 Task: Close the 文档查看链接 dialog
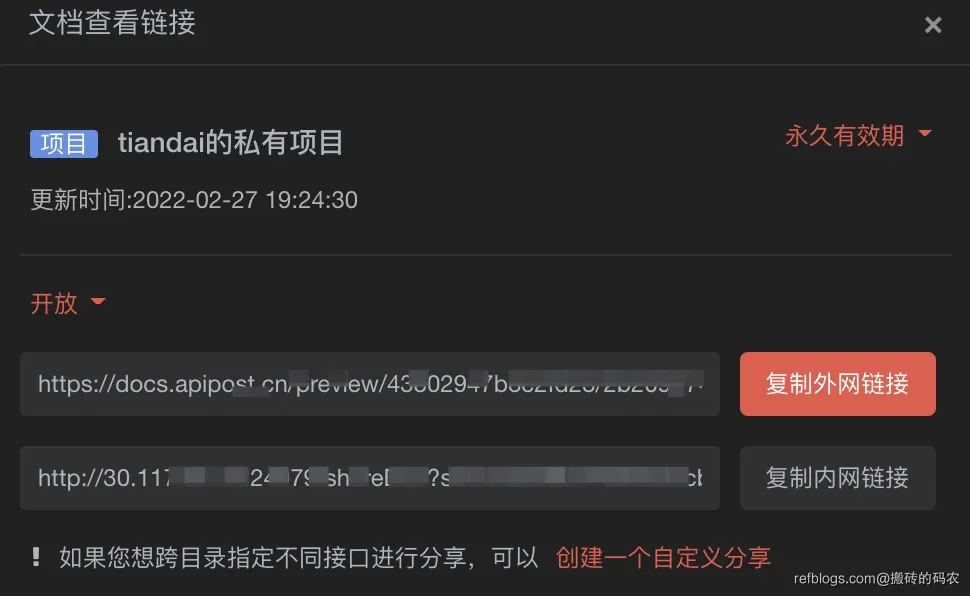(x=933, y=25)
